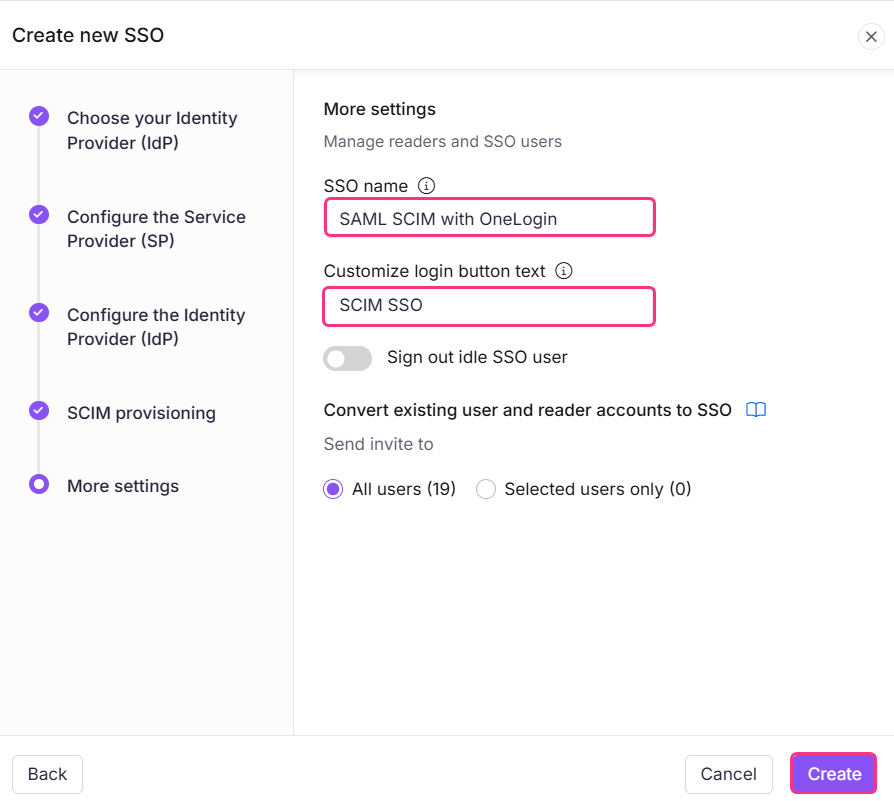
Task: Focus the SSO name input field
Action: [489, 218]
